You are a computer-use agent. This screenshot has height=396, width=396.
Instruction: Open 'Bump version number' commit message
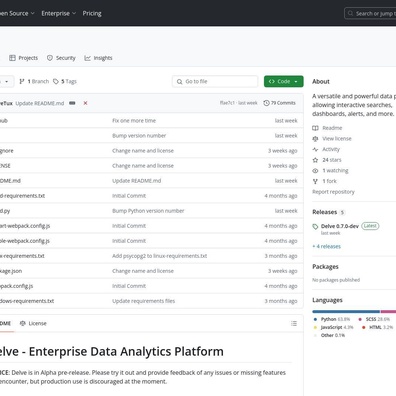[x=139, y=136]
